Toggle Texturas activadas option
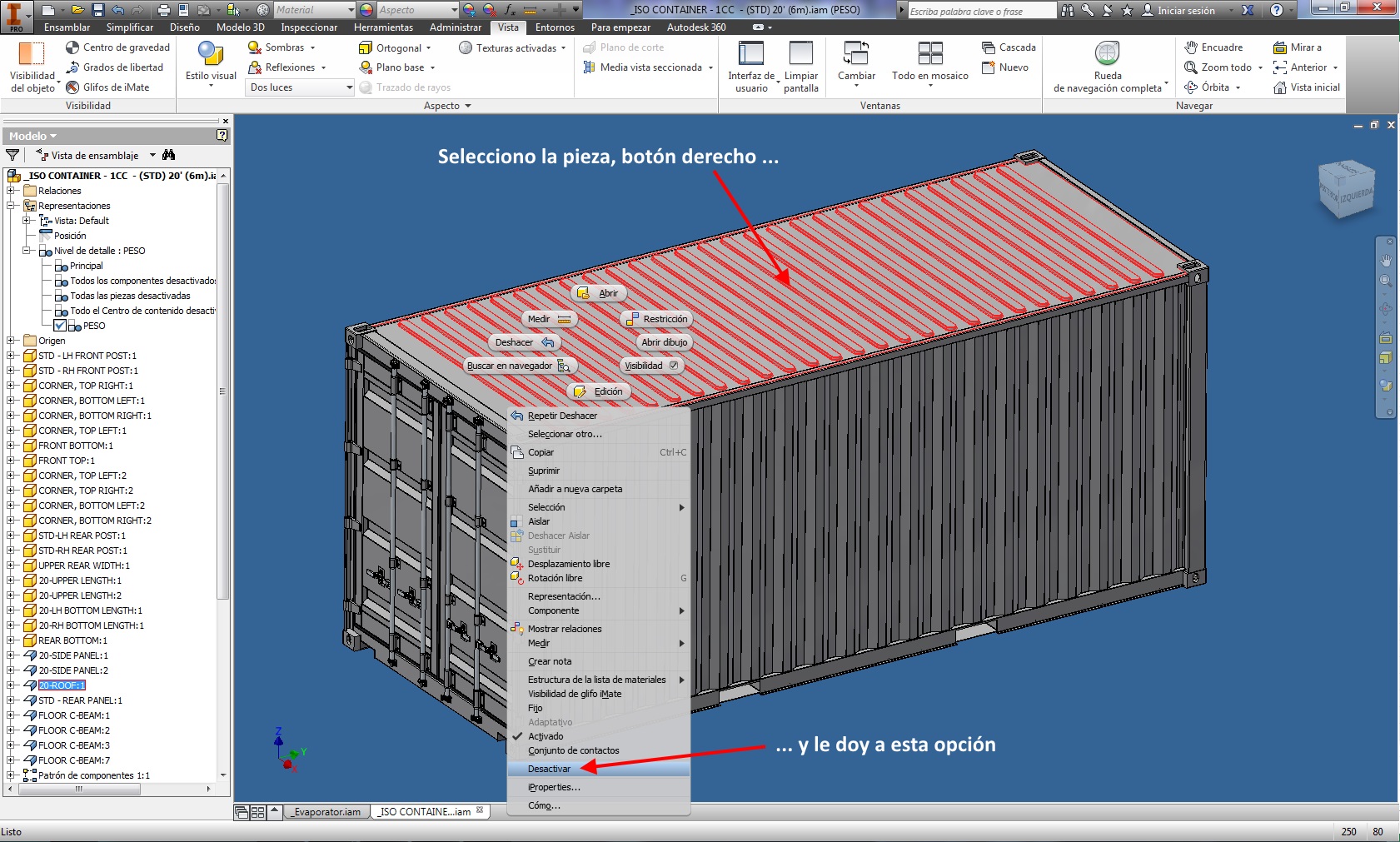The image size is (1400, 842). 512,47
